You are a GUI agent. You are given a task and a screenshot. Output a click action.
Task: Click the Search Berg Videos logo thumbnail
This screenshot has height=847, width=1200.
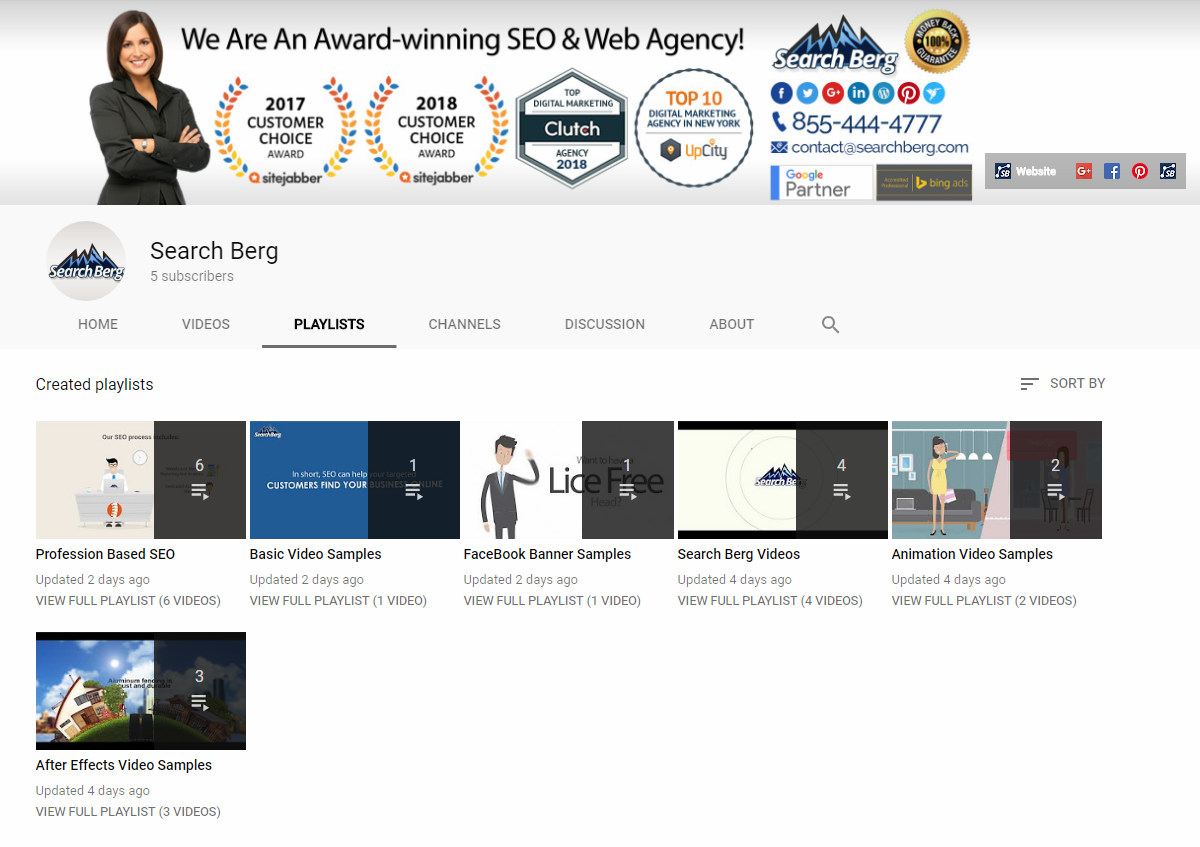tap(783, 480)
